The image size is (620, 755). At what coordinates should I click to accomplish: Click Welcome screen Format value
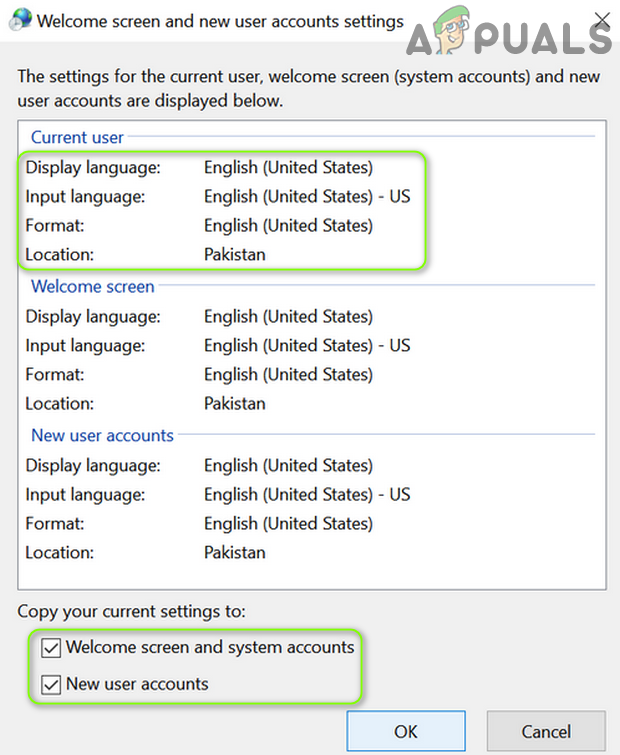(x=288, y=374)
